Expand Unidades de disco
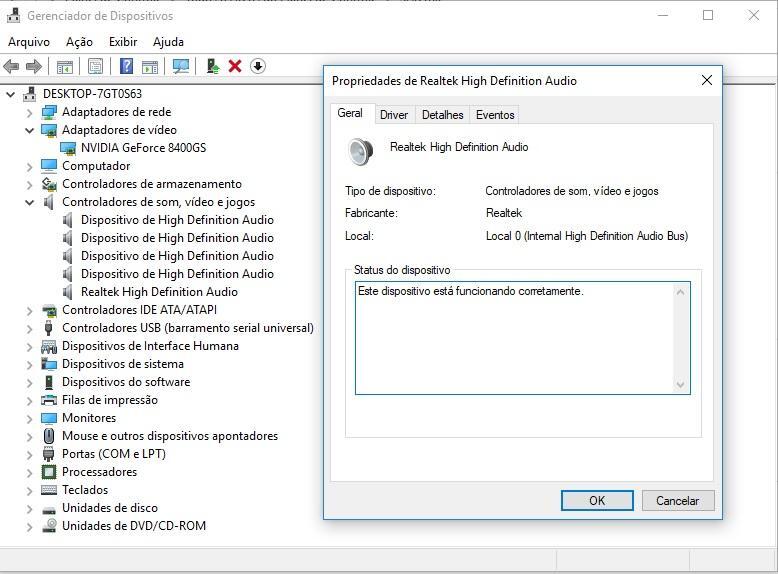This screenshot has width=778, height=574. pyautogui.click(x=30, y=509)
